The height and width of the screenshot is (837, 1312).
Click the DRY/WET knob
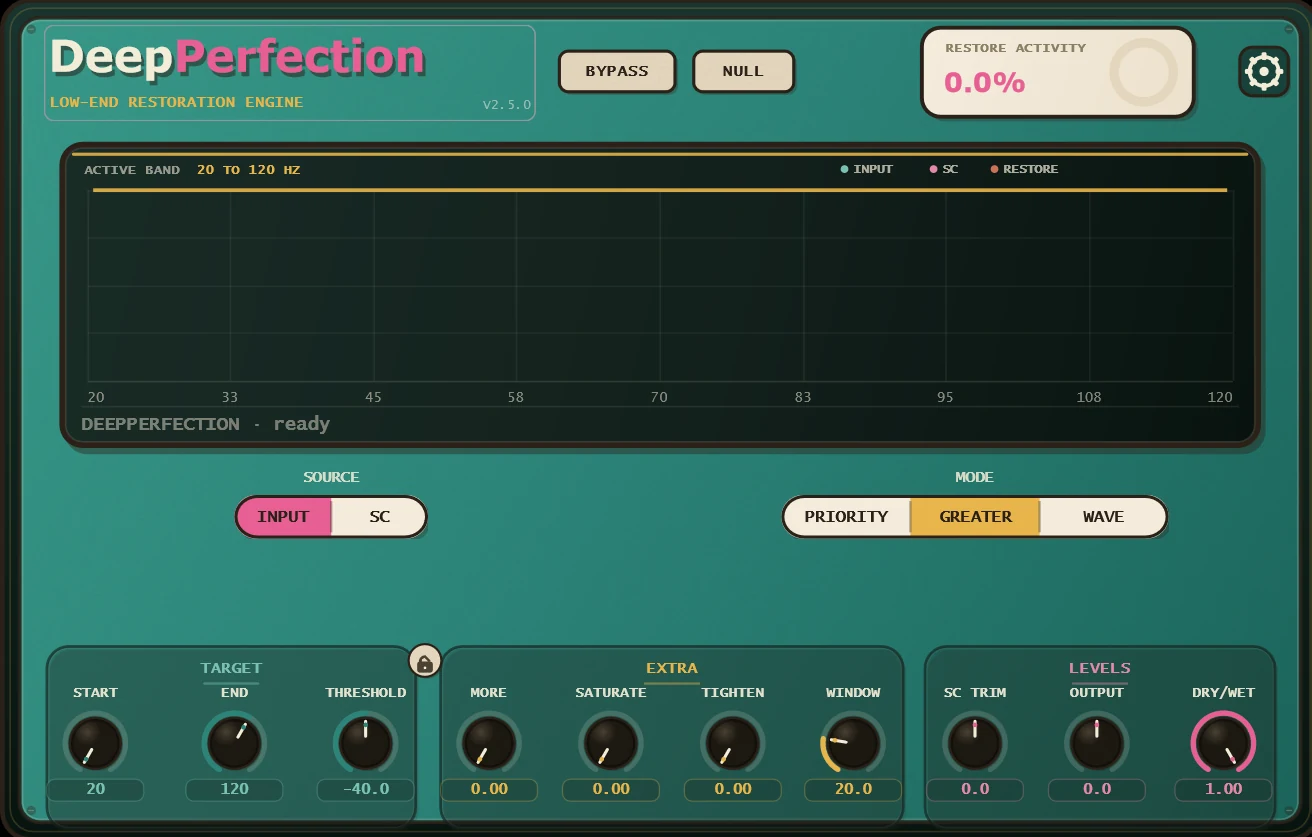(x=1223, y=743)
